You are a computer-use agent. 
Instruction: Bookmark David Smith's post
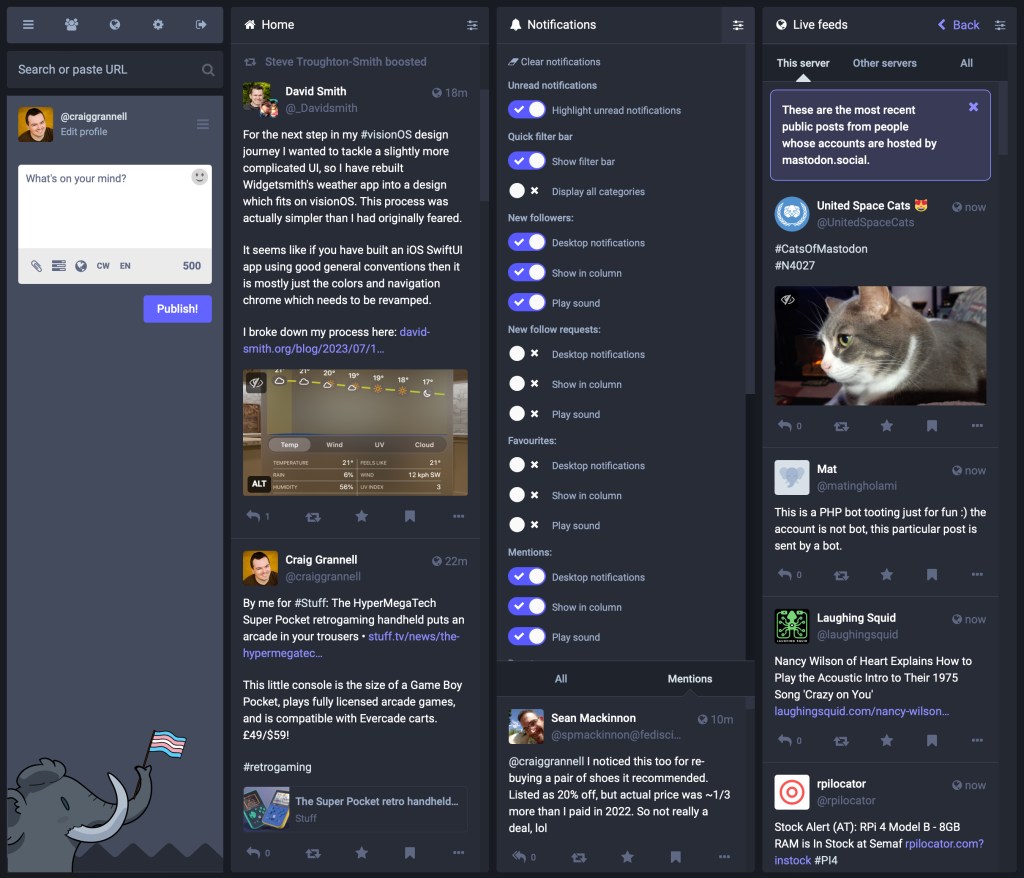point(410,516)
